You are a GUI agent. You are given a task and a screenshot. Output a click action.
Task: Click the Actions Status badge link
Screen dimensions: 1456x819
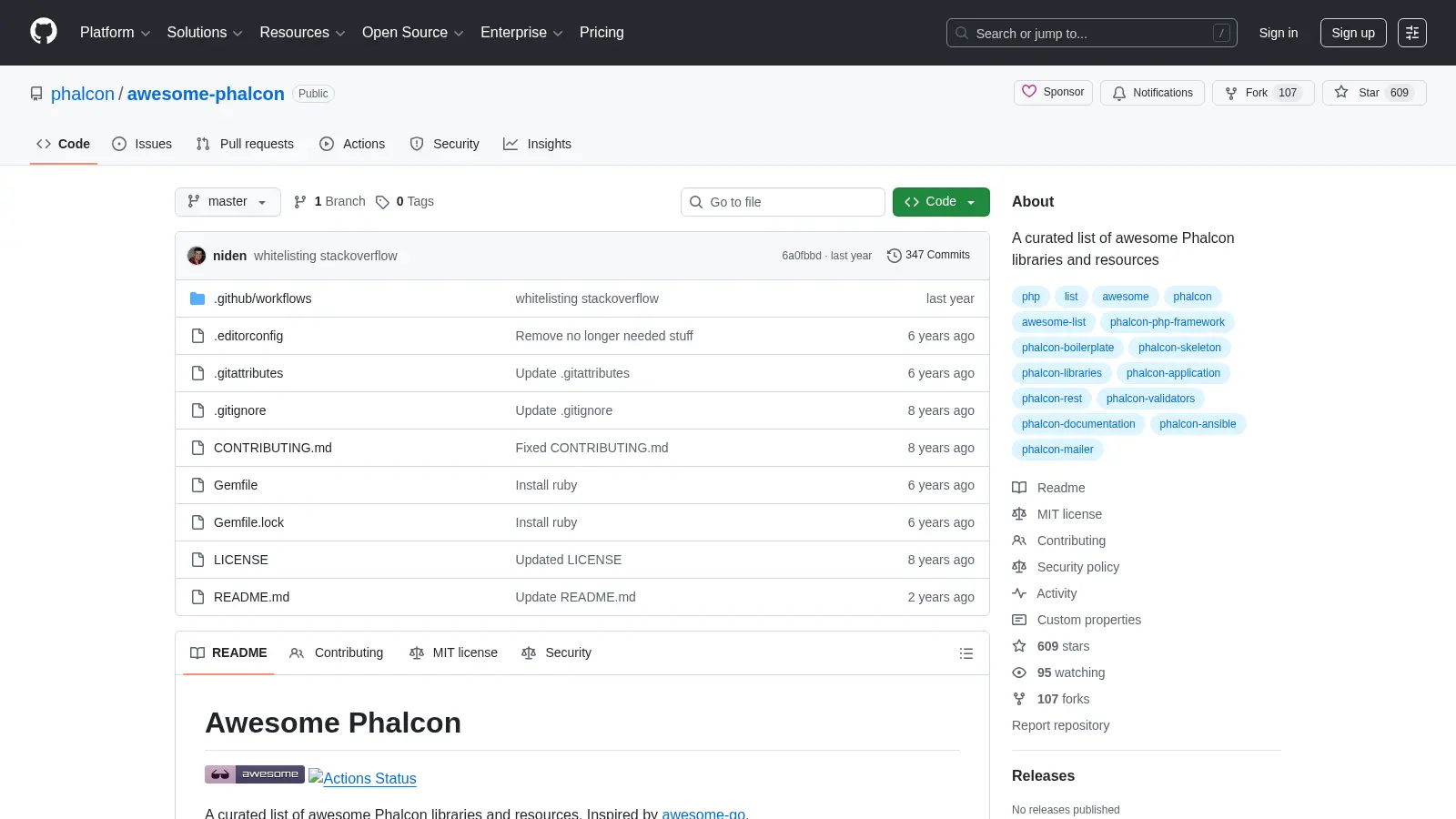click(362, 778)
